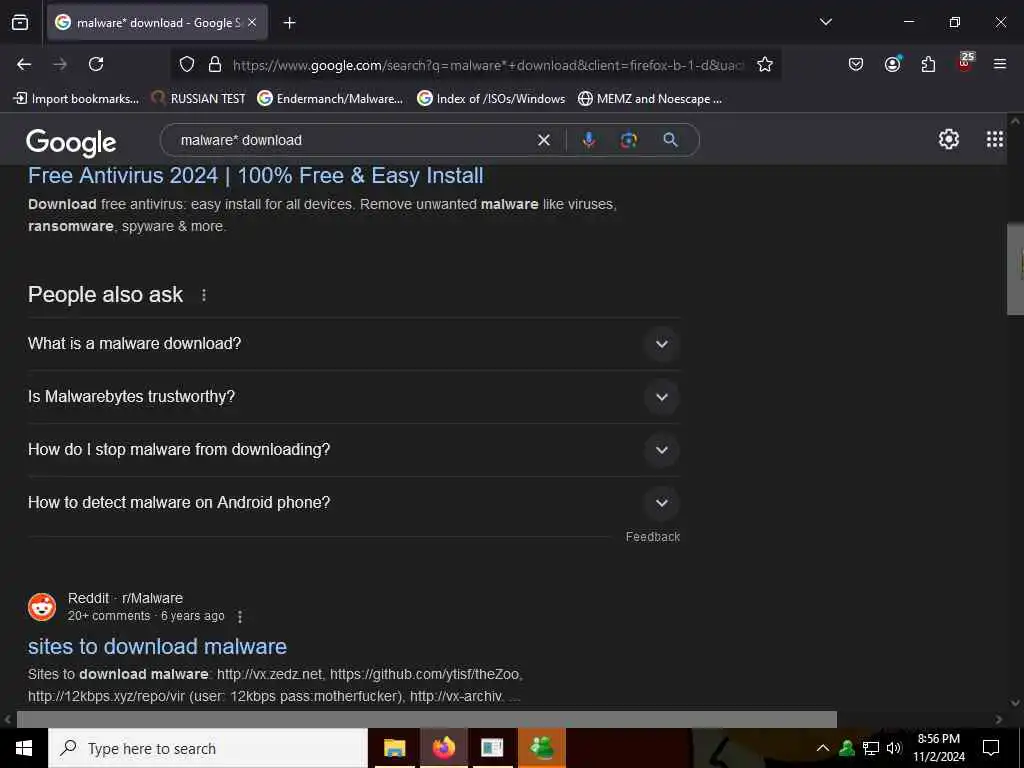1024x768 pixels.
Task: Open clock showing 8:56 PM
Action: (x=938, y=748)
